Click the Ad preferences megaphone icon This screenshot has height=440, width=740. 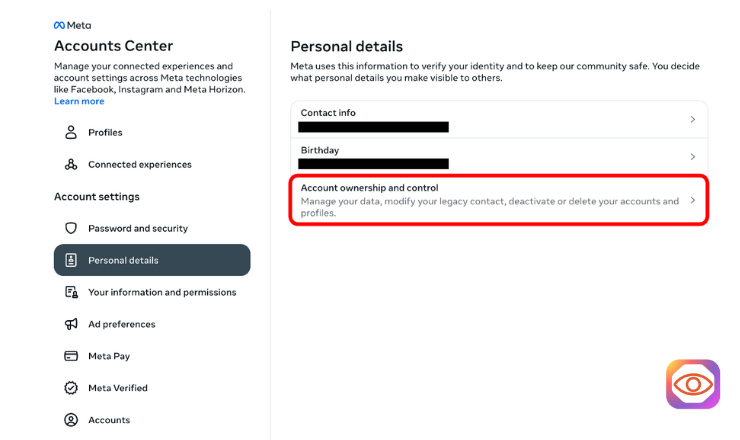(x=71, y=324)
